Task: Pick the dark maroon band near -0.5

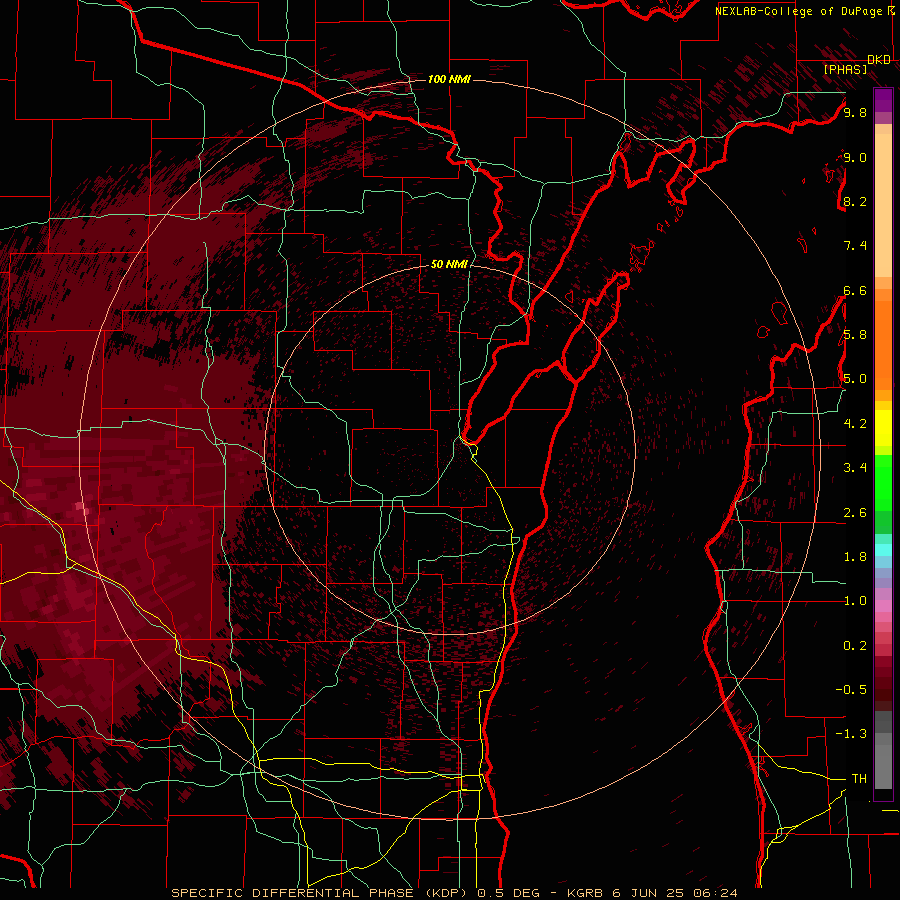Action: coord(883,689)
